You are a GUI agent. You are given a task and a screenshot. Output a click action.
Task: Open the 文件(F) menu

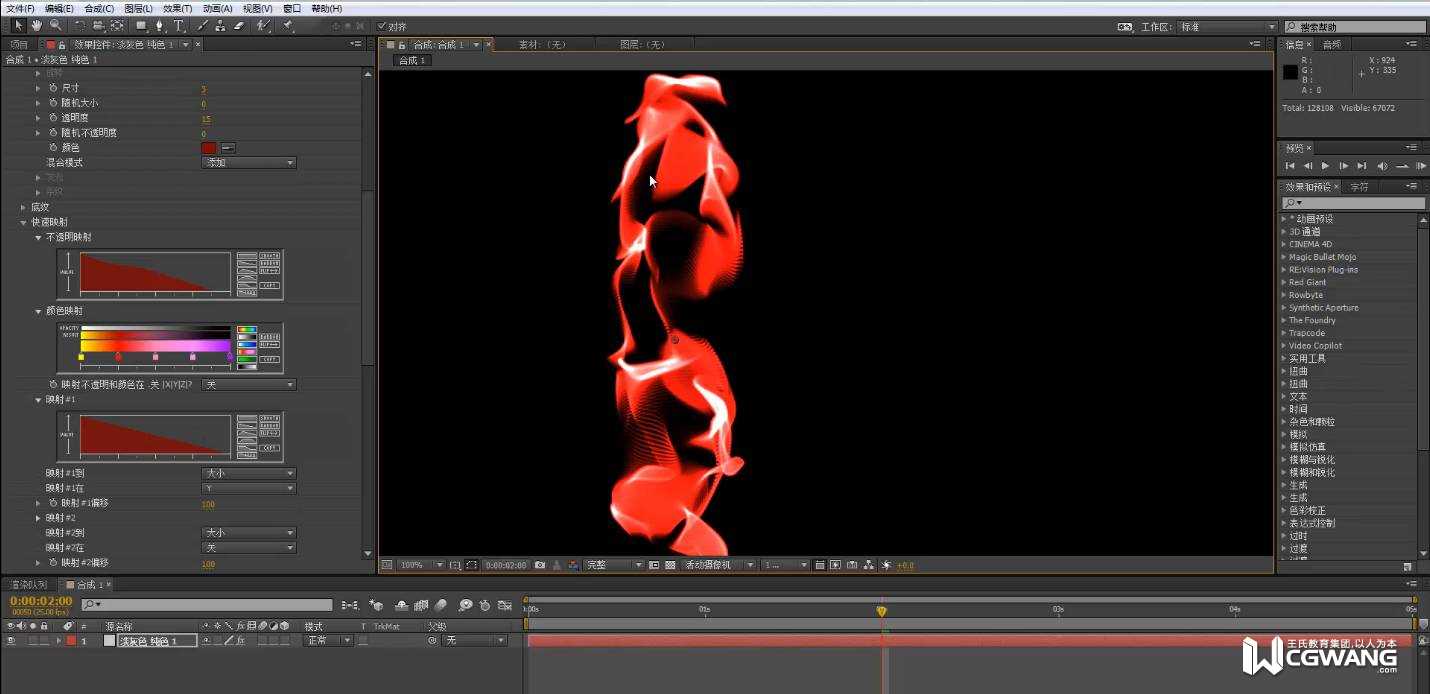[x=20, y=8]
